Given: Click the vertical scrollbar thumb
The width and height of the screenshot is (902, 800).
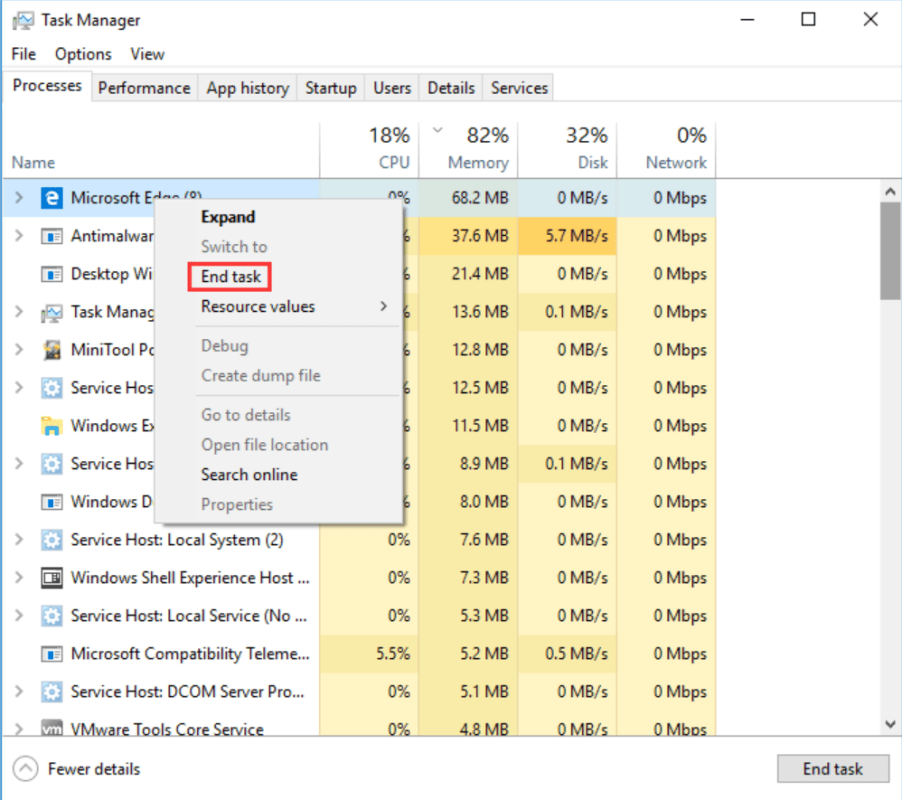Looking at the screenshot, I should (890, 251).
